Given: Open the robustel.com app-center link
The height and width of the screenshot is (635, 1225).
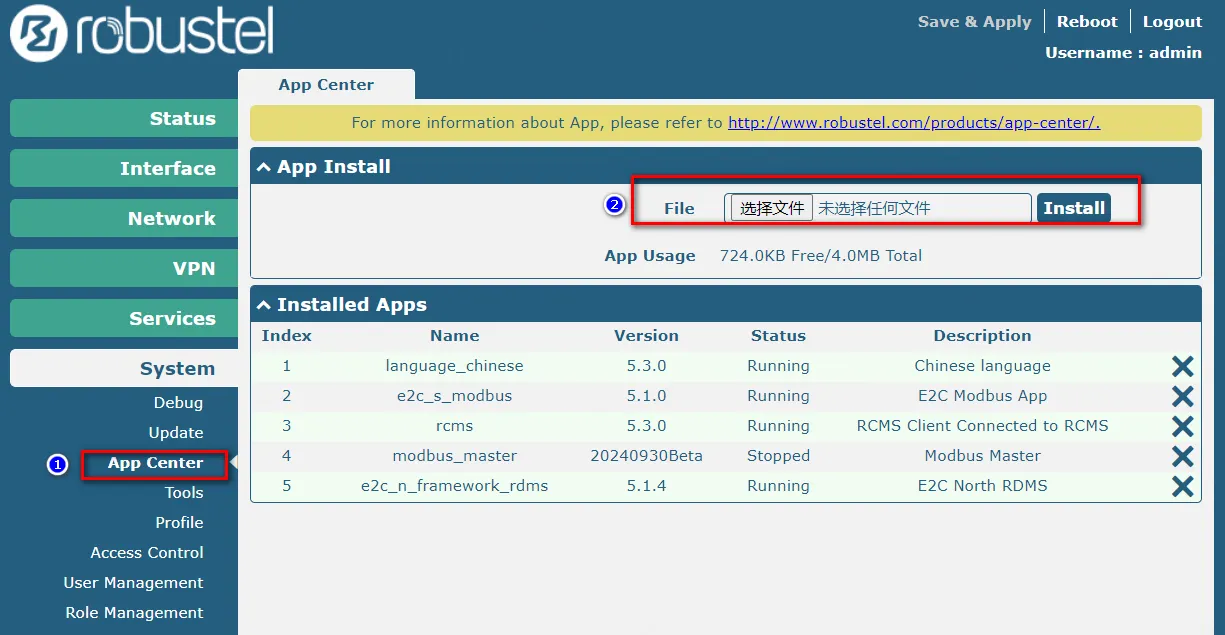Looking at the screenshot, I should pos(913,123).
